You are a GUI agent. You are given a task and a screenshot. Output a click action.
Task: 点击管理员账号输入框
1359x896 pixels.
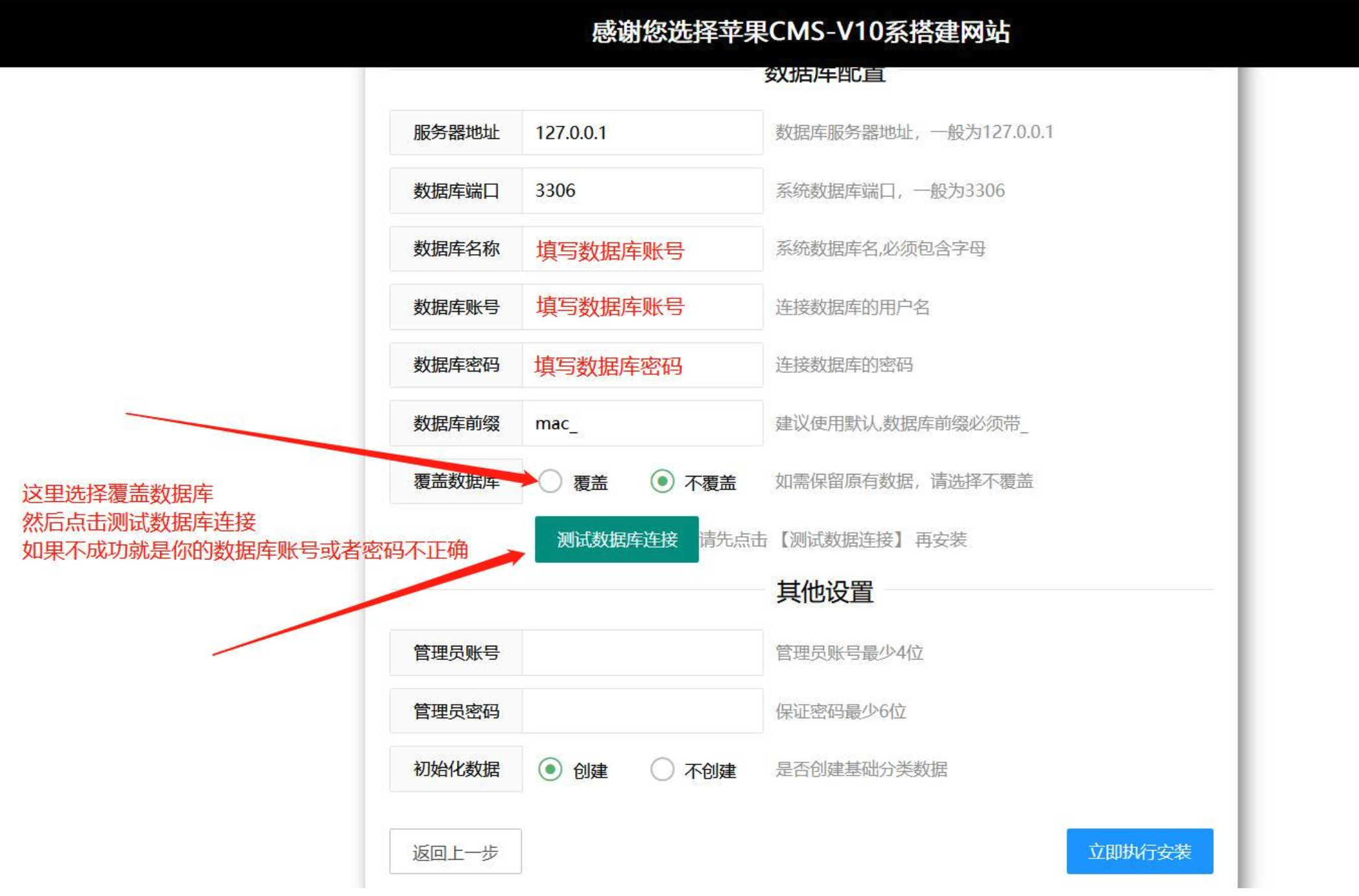click(x=642, y=653)
